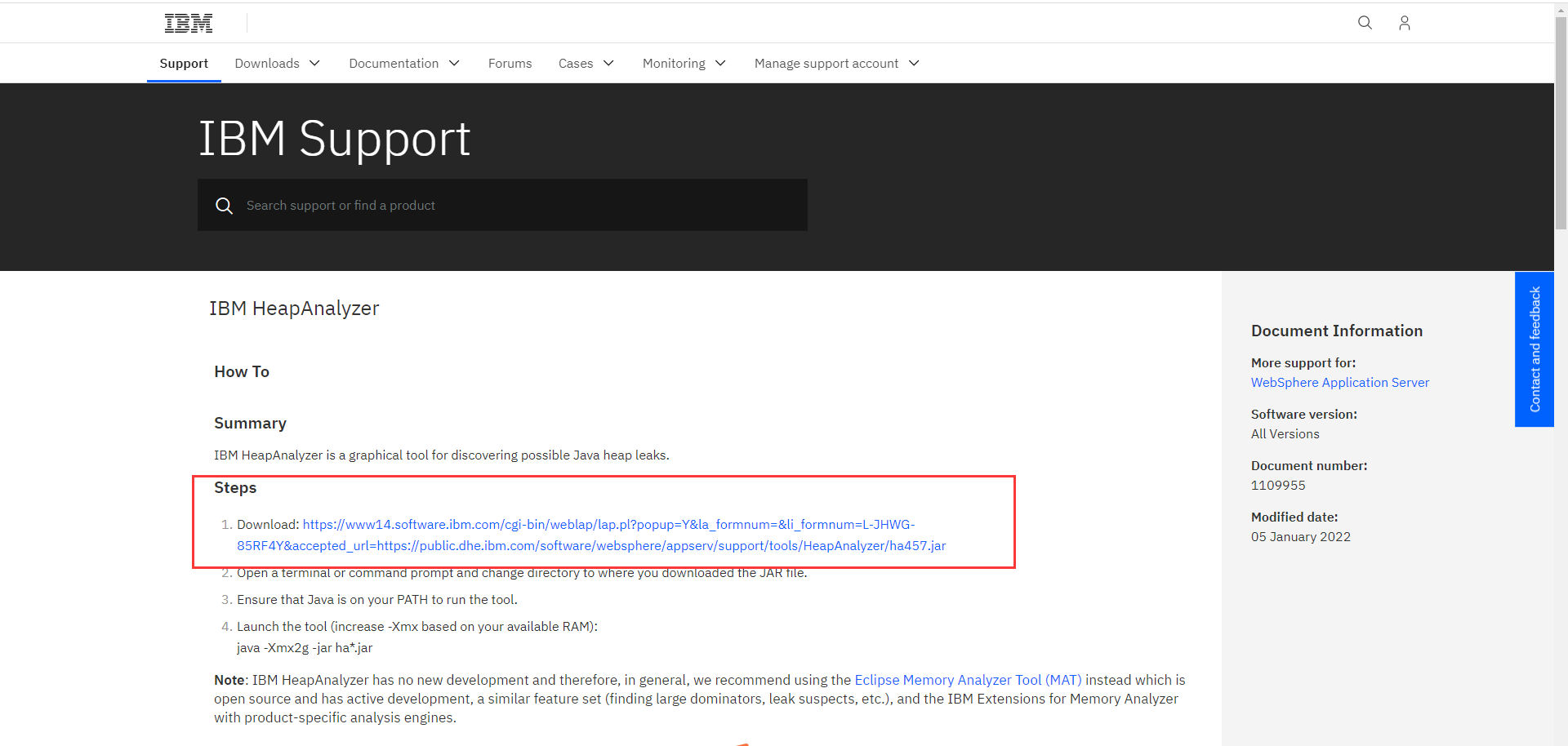The image size is (1568, 746).
Task: Click the java -Xmx2g -jar ha*.jar command
Action: coord(305,648)
